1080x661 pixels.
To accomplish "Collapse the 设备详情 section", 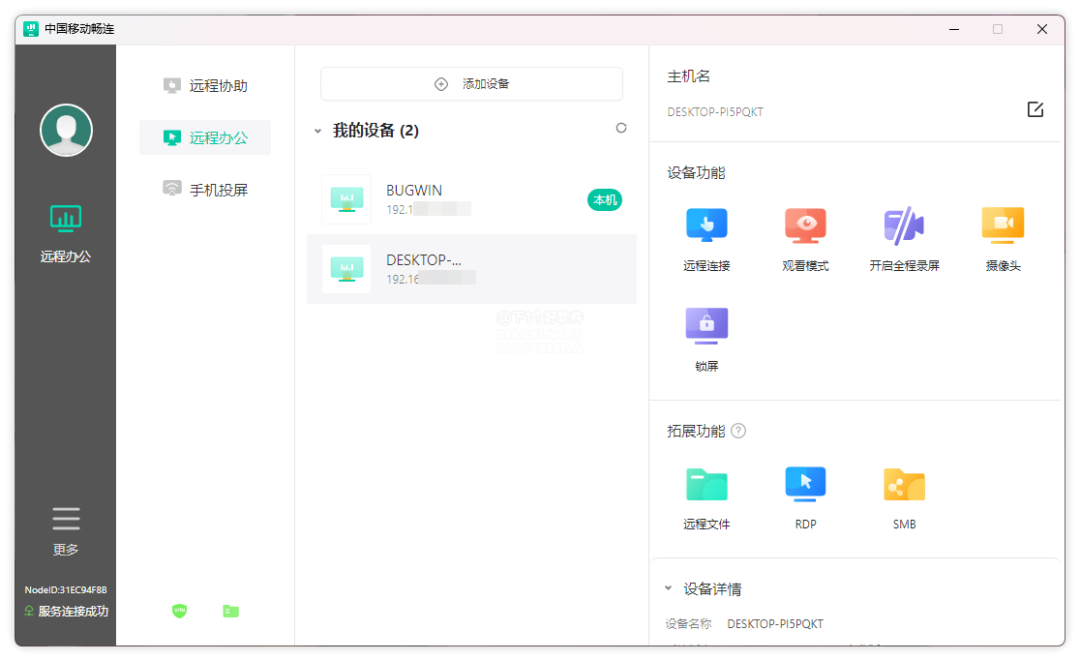I will 668,588.
